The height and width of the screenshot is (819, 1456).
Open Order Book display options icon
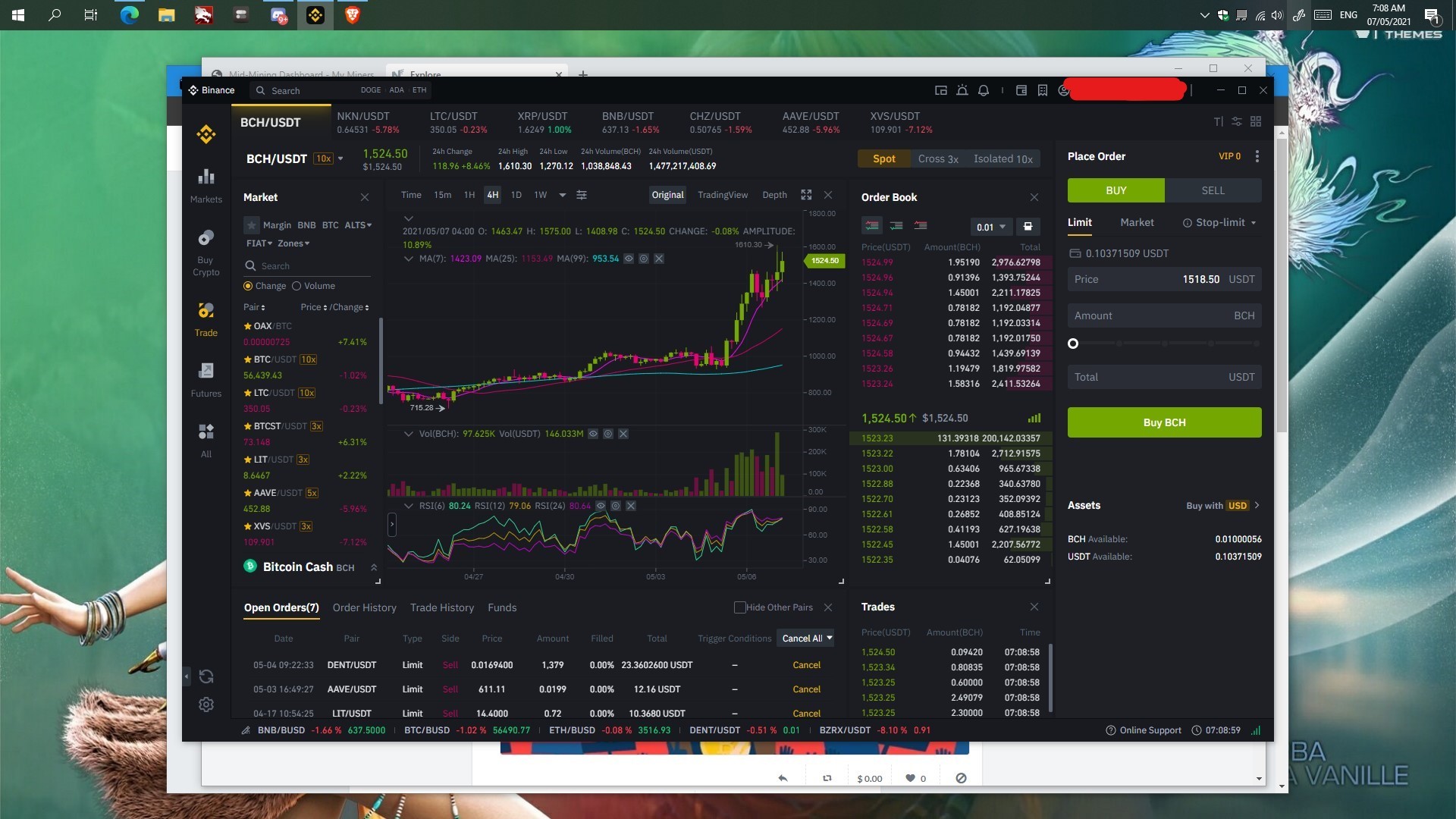pyautogui.click(x=1028, y=227)
